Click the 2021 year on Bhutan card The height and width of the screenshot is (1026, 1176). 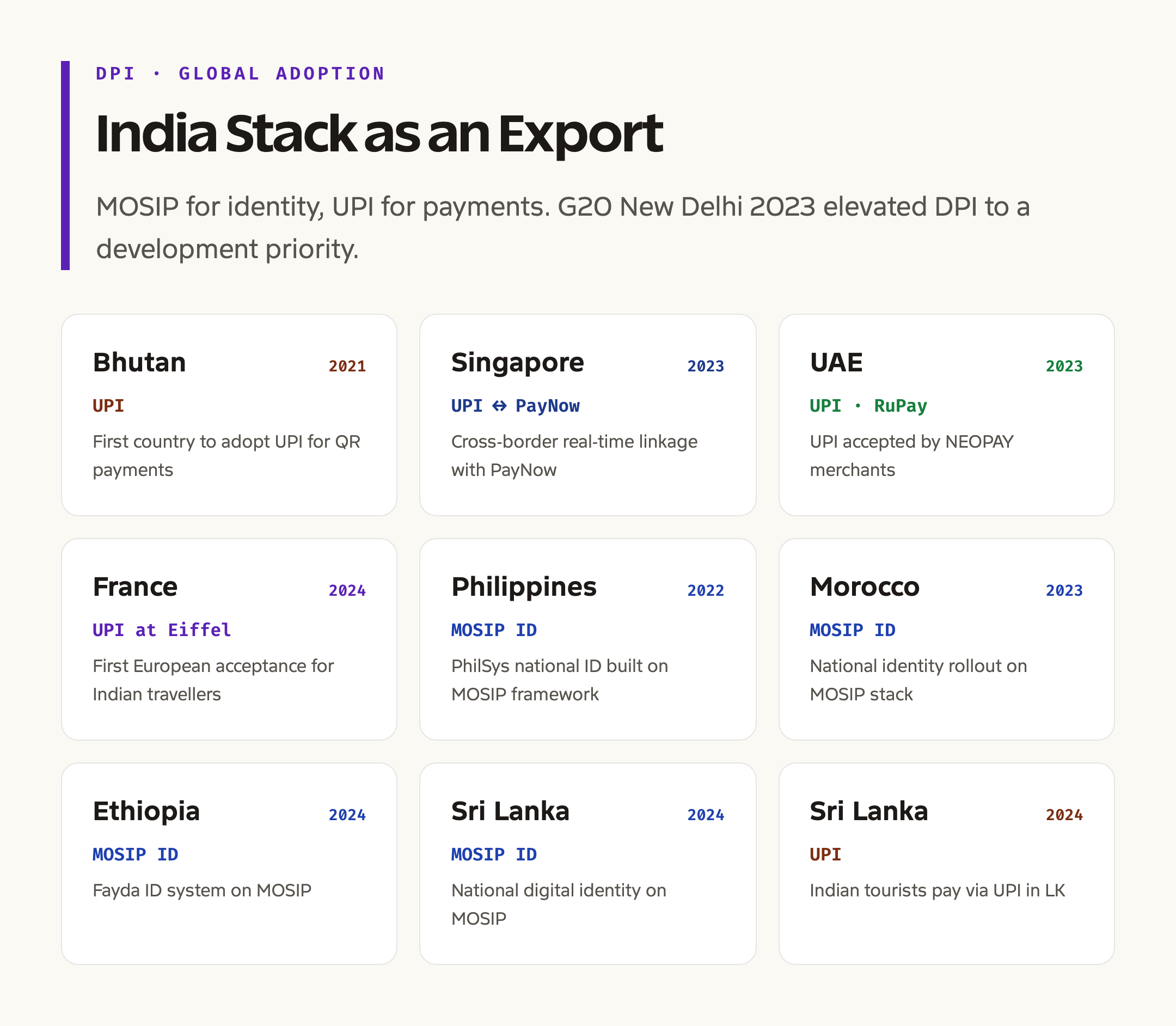click(347, 366)
